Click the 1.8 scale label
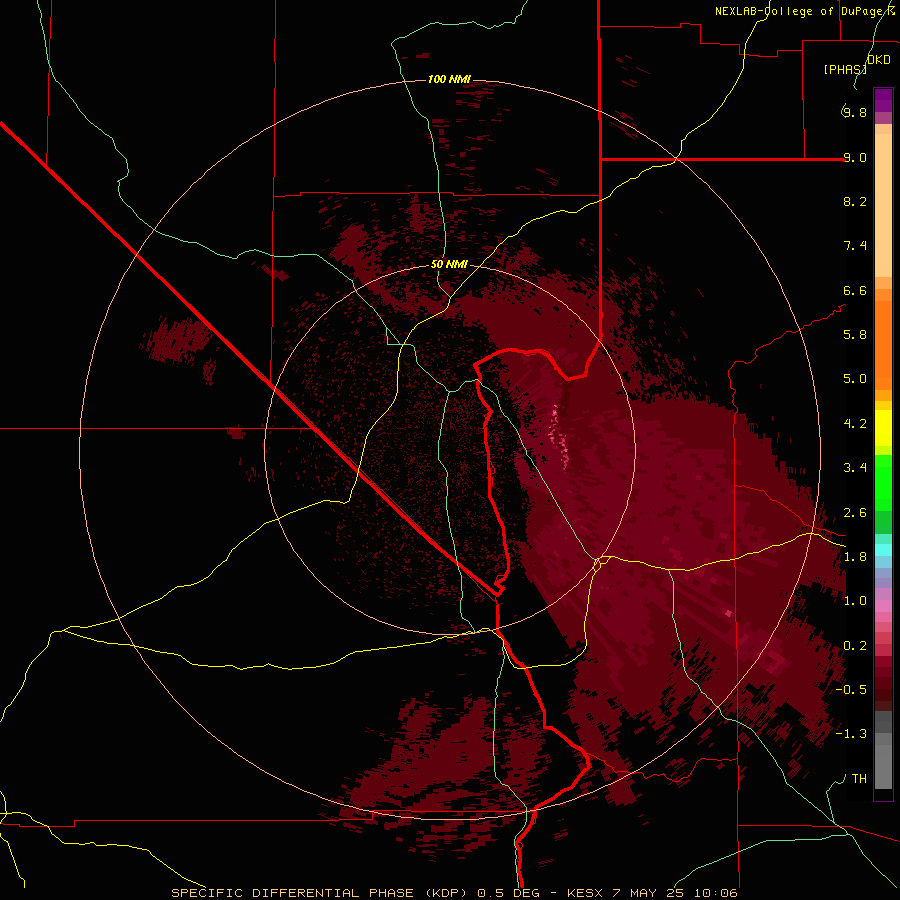 855,557
